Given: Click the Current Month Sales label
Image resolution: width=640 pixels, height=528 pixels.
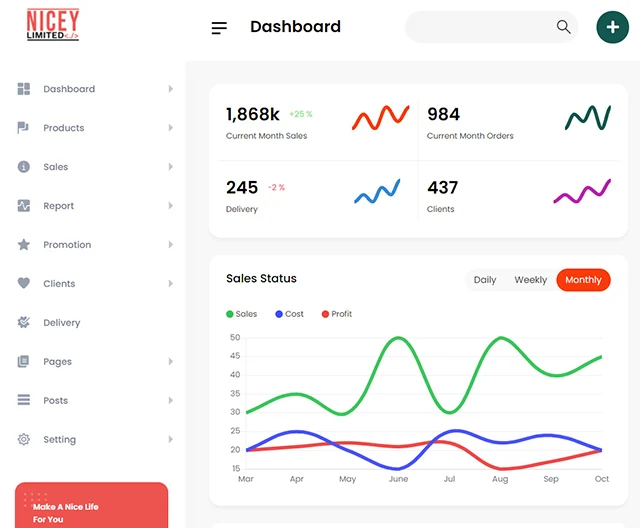Looking at the screenshot, I should tap(267, 136).
